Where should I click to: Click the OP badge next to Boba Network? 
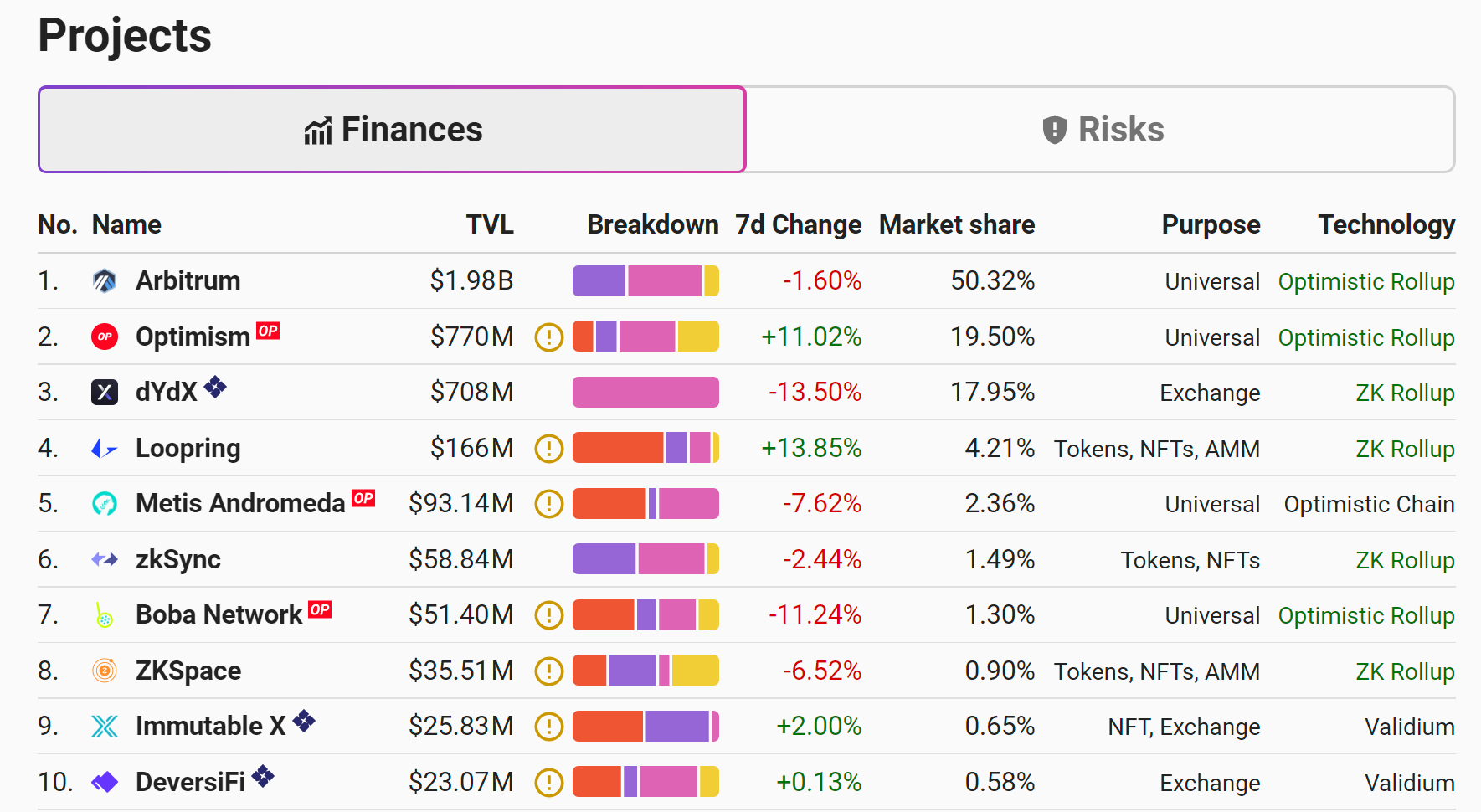pos(320,609)
